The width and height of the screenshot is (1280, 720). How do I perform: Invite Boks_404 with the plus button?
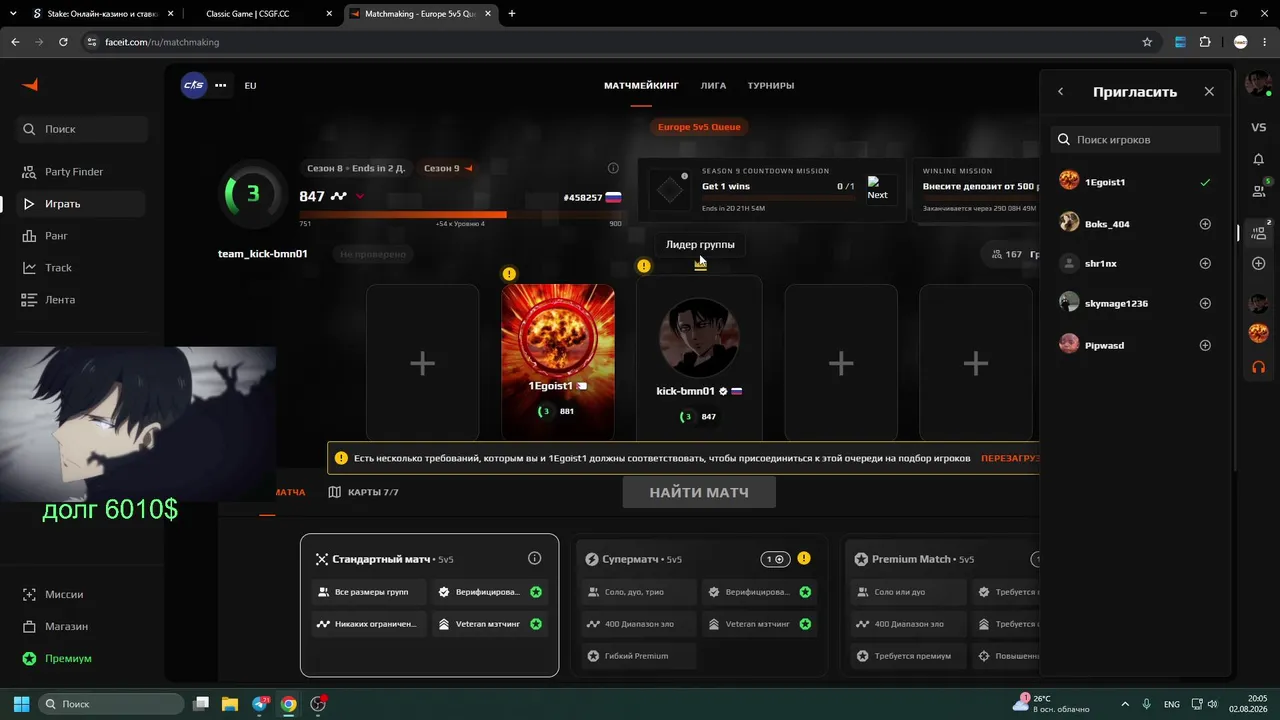tap(1205, 224)
